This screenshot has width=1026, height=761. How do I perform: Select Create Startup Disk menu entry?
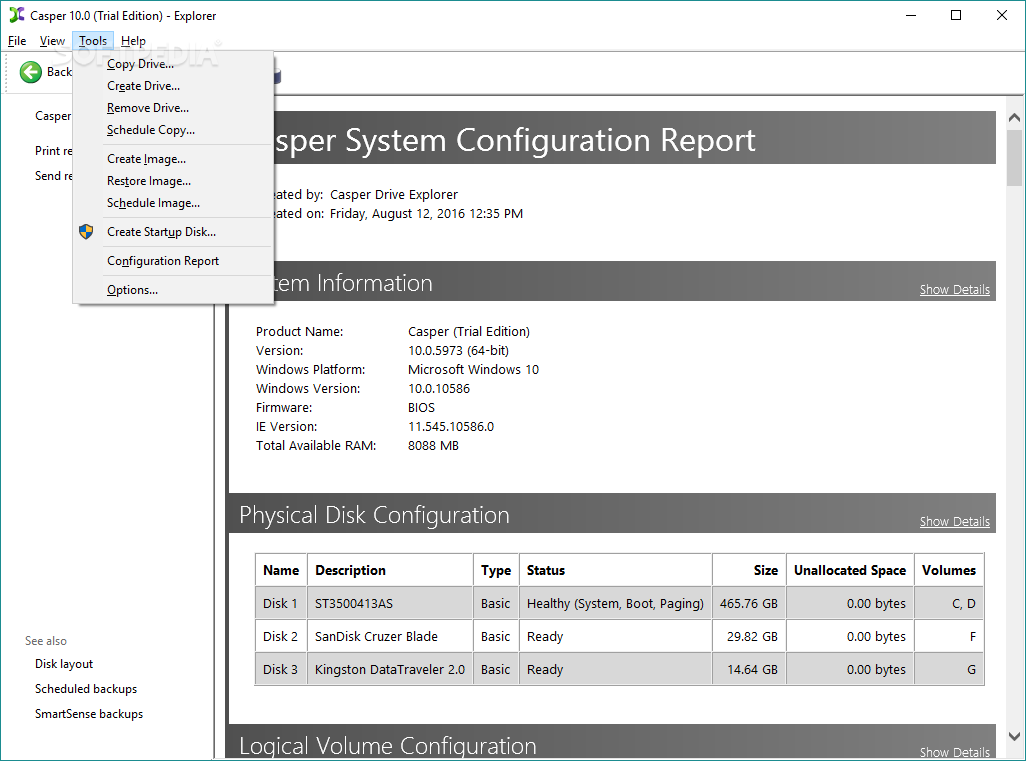point(173,232)
